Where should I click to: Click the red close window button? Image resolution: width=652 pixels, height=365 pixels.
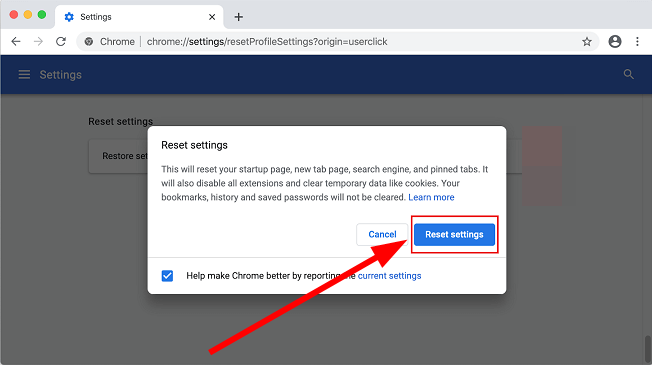coord(14,15)
